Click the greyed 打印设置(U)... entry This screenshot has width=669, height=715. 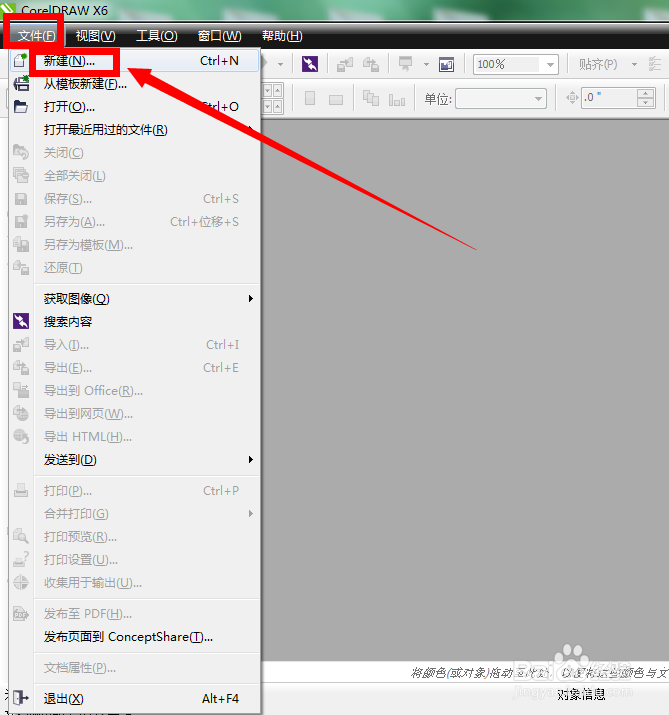coord(135,560)
